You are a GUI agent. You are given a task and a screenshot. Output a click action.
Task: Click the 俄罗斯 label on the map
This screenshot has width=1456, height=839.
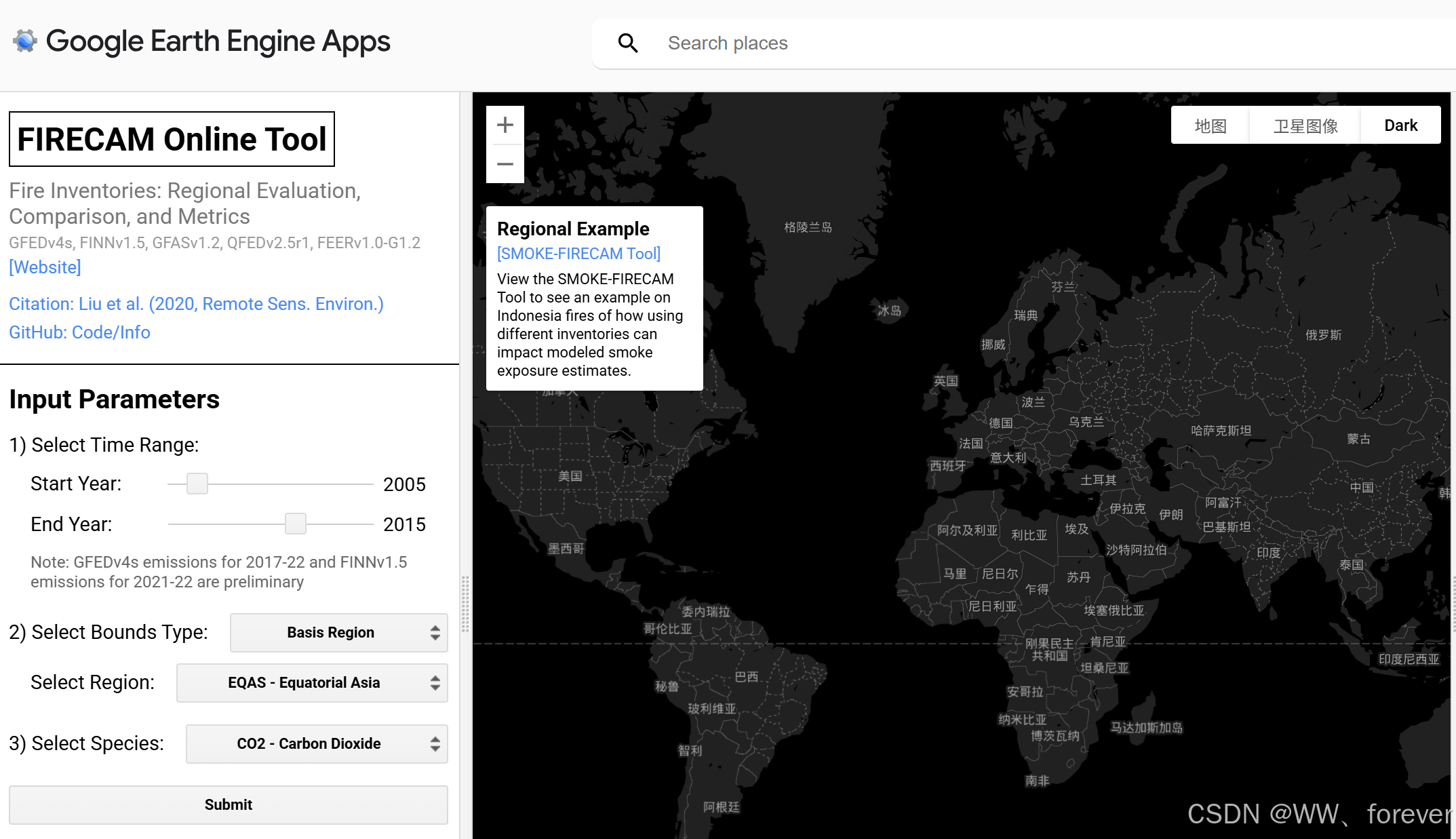click(x=1324, y=335)
